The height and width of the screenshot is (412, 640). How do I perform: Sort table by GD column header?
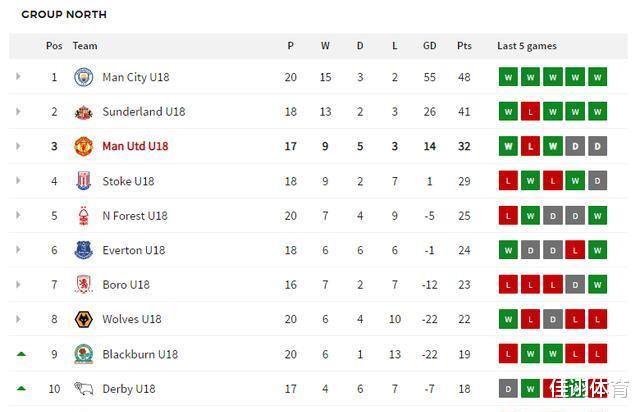tap(430, 46)
